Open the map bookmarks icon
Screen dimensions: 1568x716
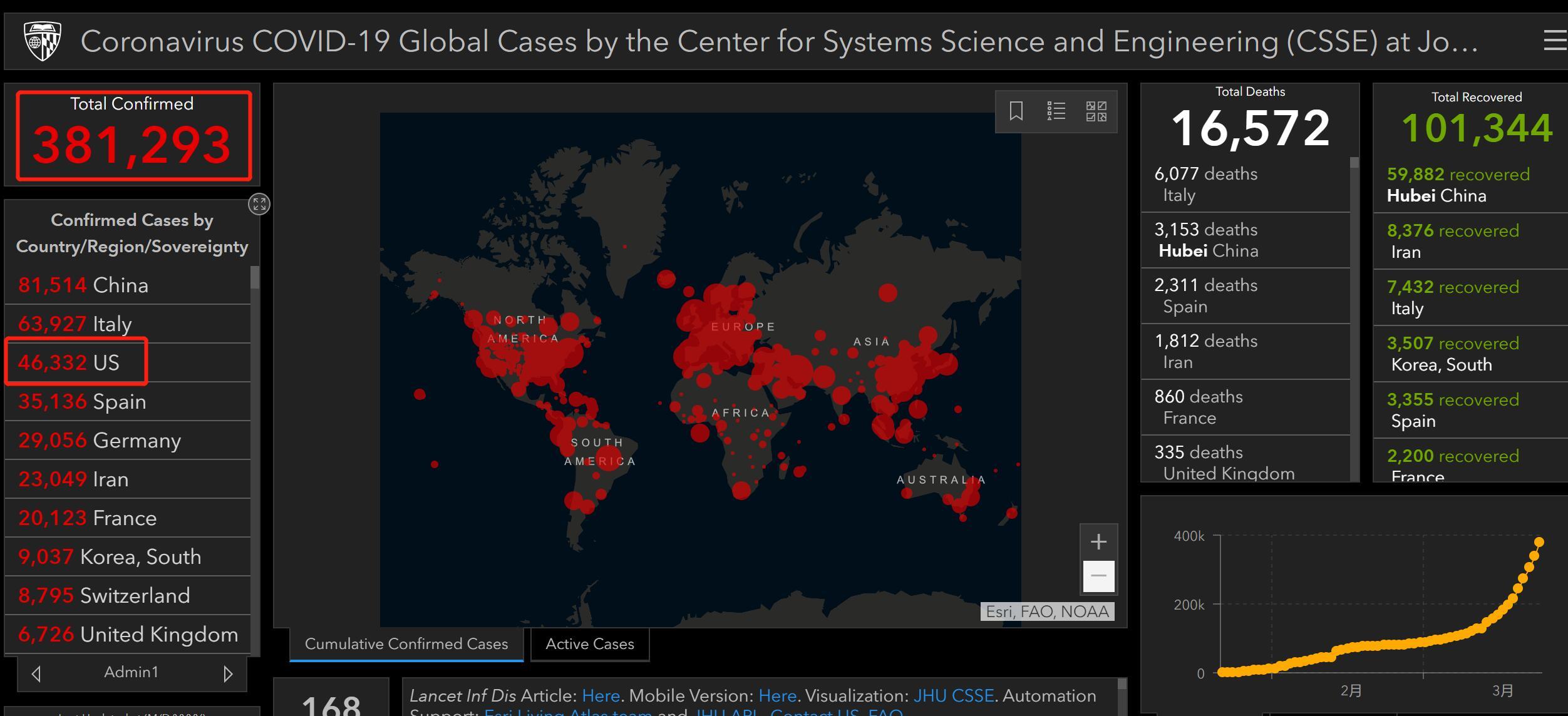coord(1016,111)
